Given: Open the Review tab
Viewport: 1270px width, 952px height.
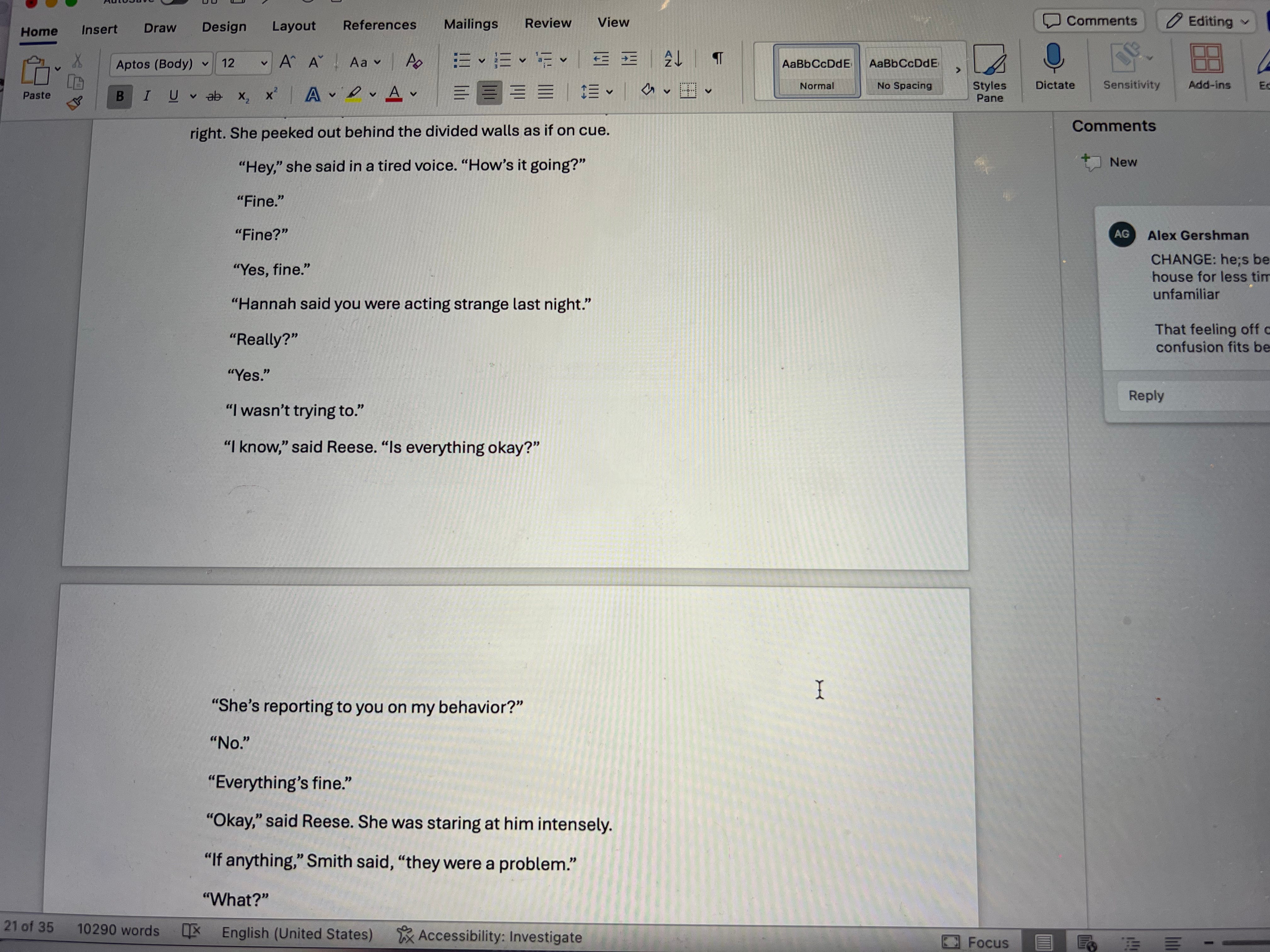Looking at the screenshot, I should pyautogui.click(x=548, y=24).
